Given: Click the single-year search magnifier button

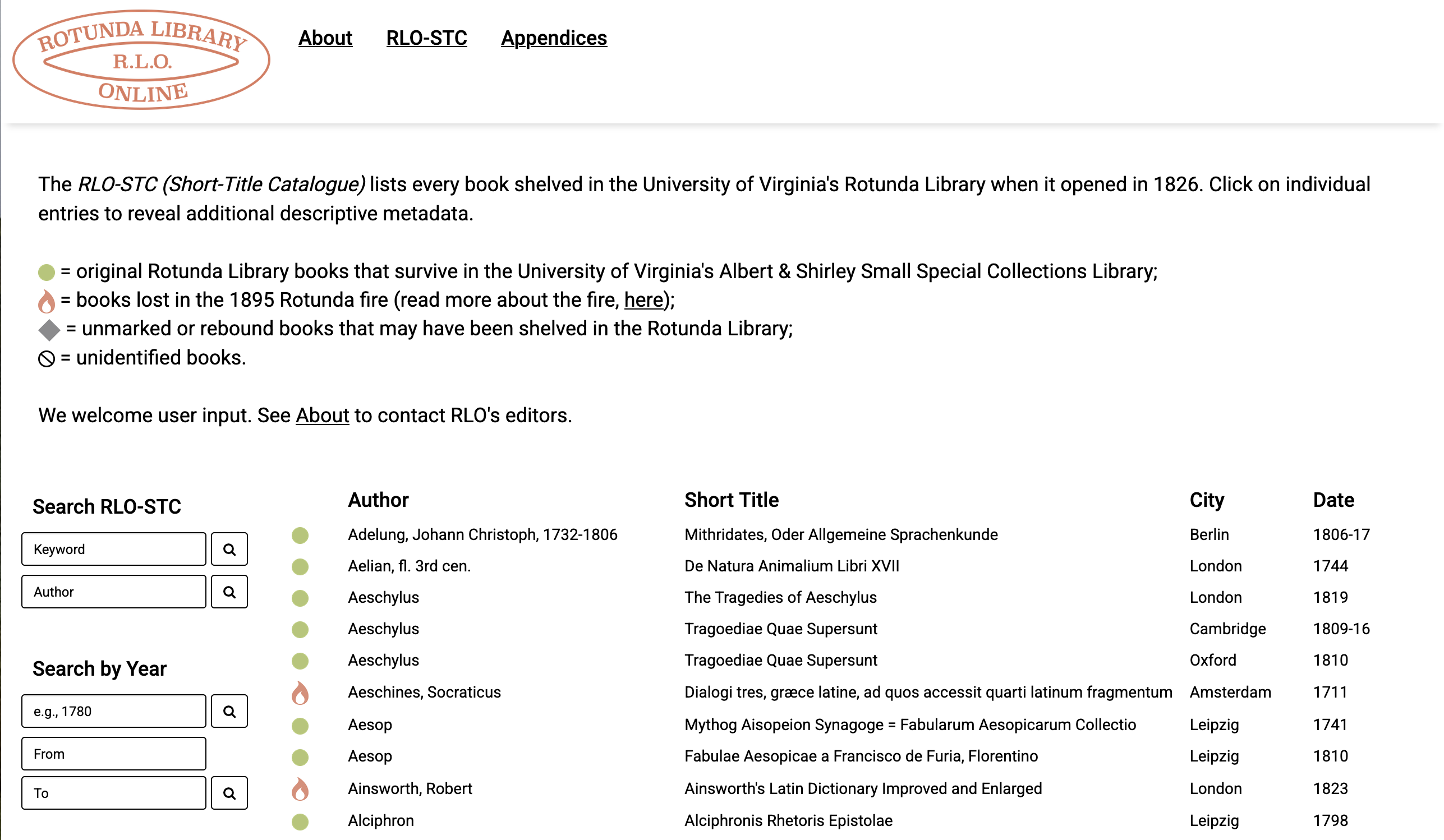Looking at the screenshot, I should tap(229, 711).
